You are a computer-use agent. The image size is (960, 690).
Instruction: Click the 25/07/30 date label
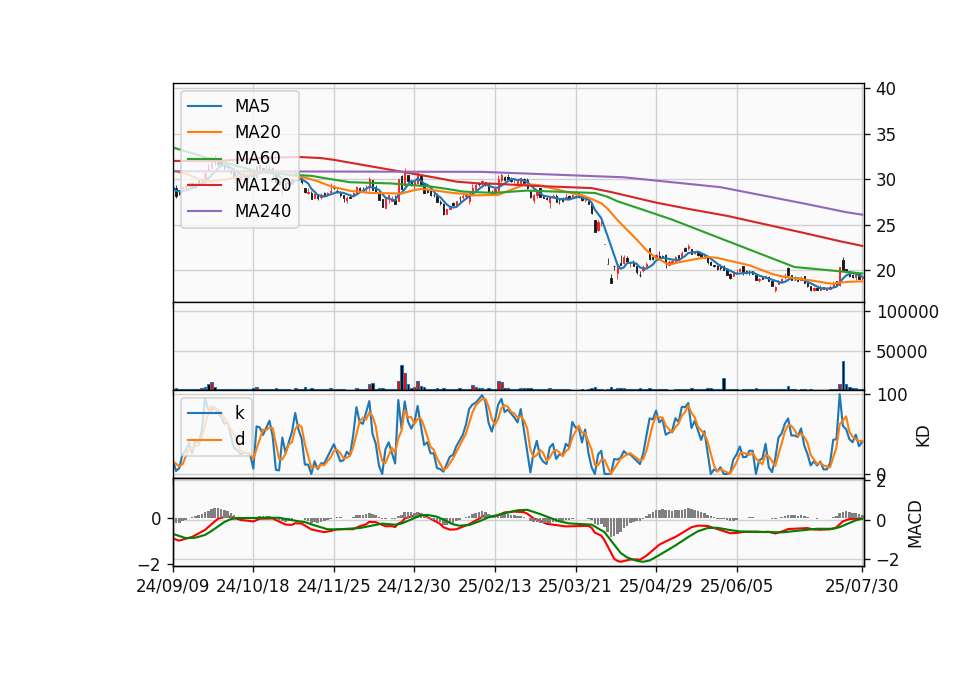coord(861,586)
